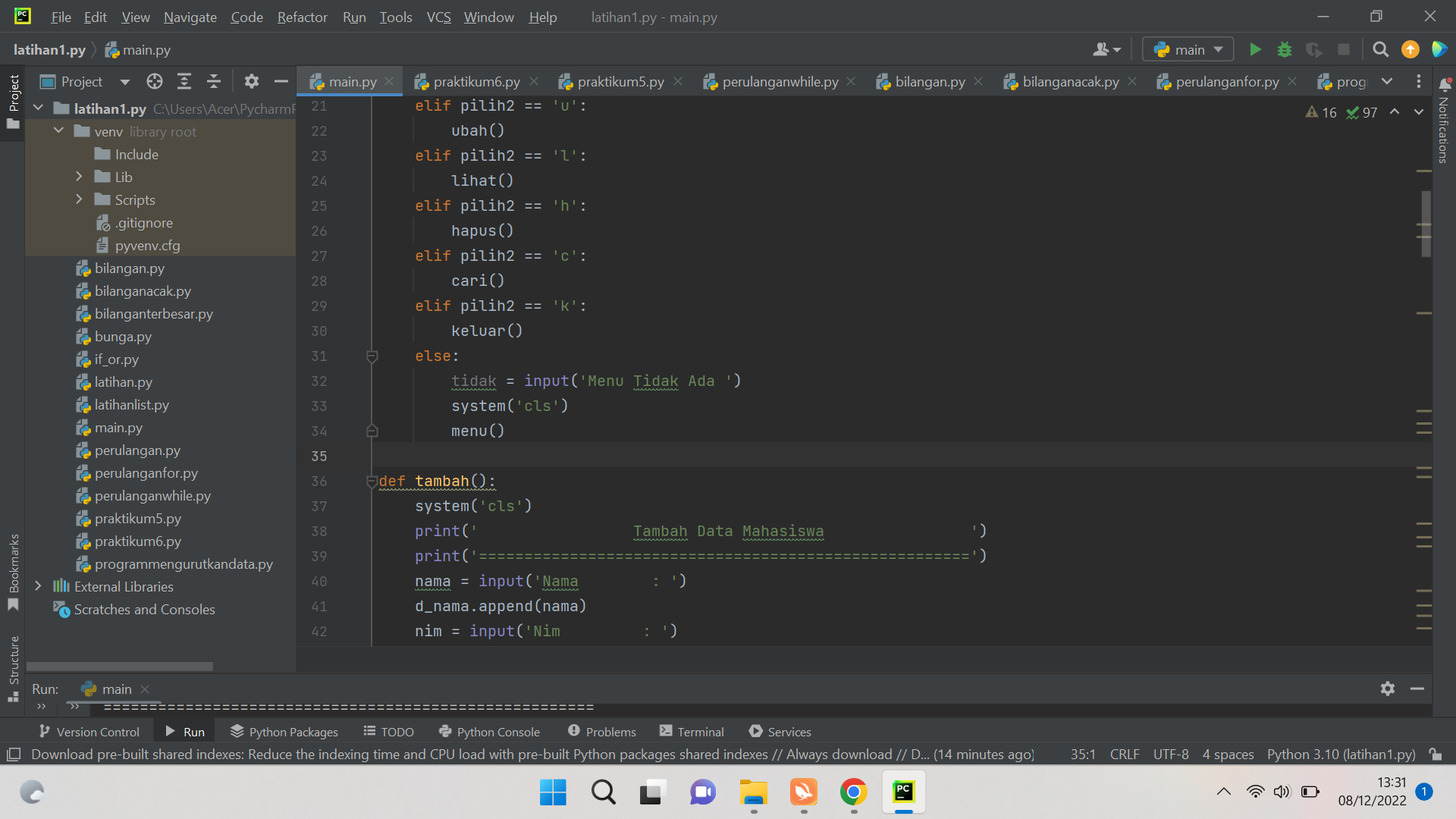1456x819 pixels.
Task: Expand the Lib folder
Action: pyautogui.click(x=79, y=176)
